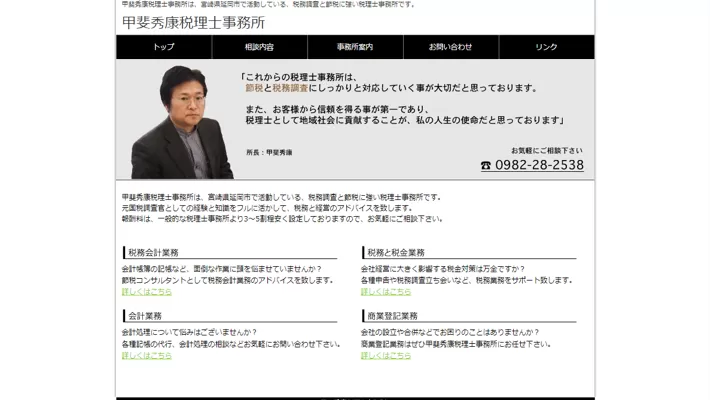710x400 pixels.
Task: Open the 事務所案内 navigation item
Action: click(x=355, y=47)
